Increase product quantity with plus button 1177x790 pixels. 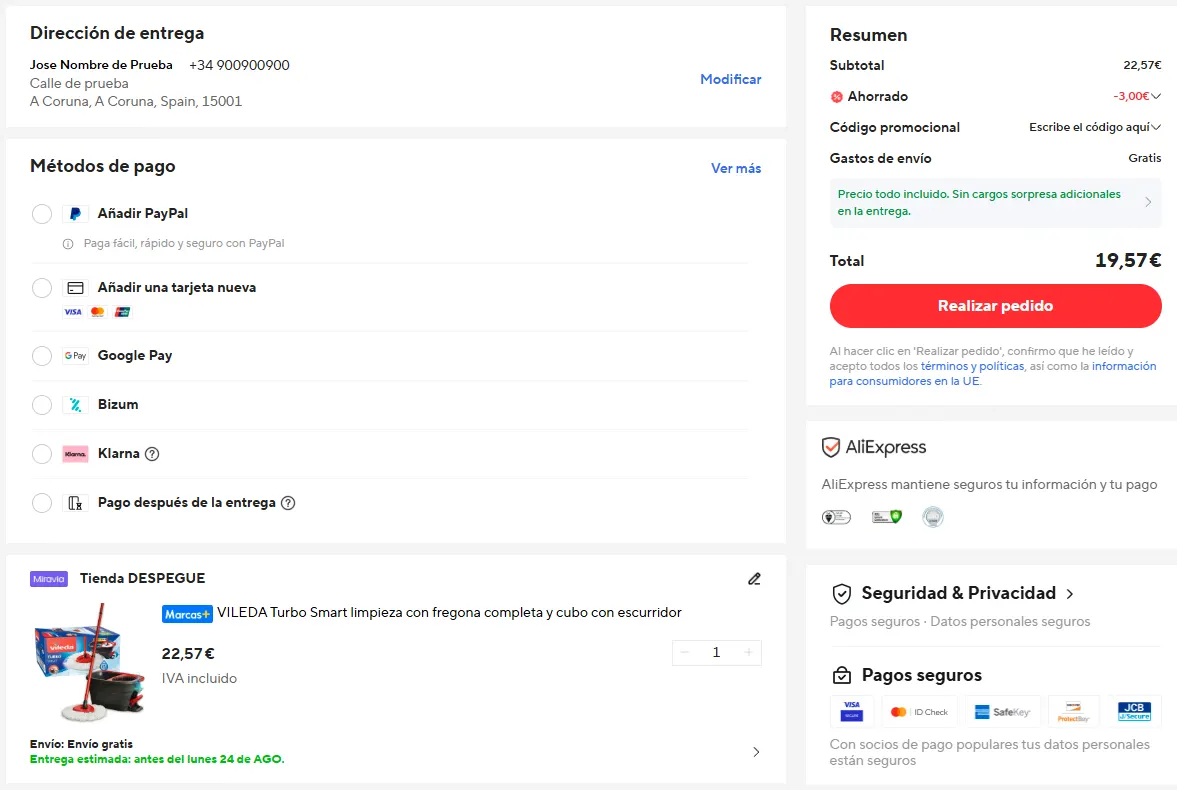[x=748, y=653]
